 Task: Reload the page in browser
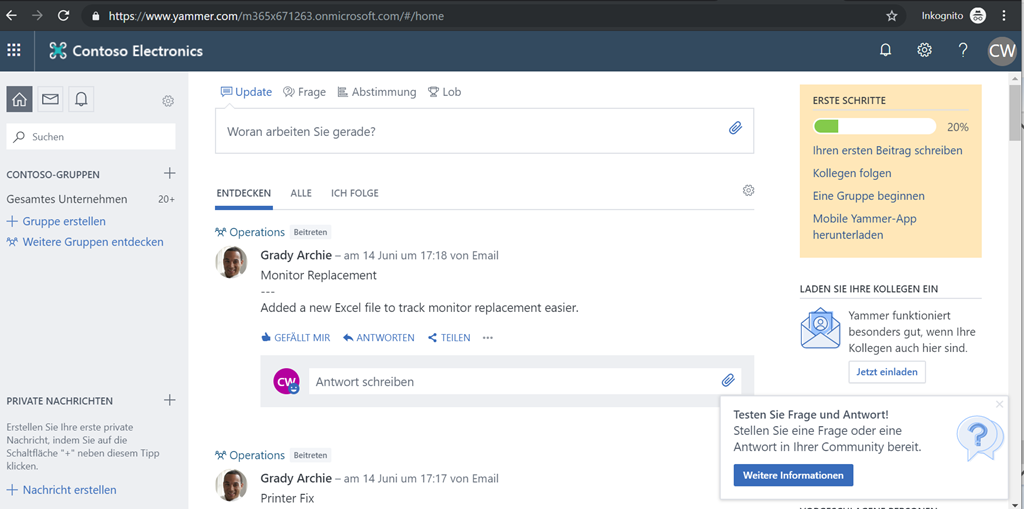pyautogui.click(x=63, y=16)
